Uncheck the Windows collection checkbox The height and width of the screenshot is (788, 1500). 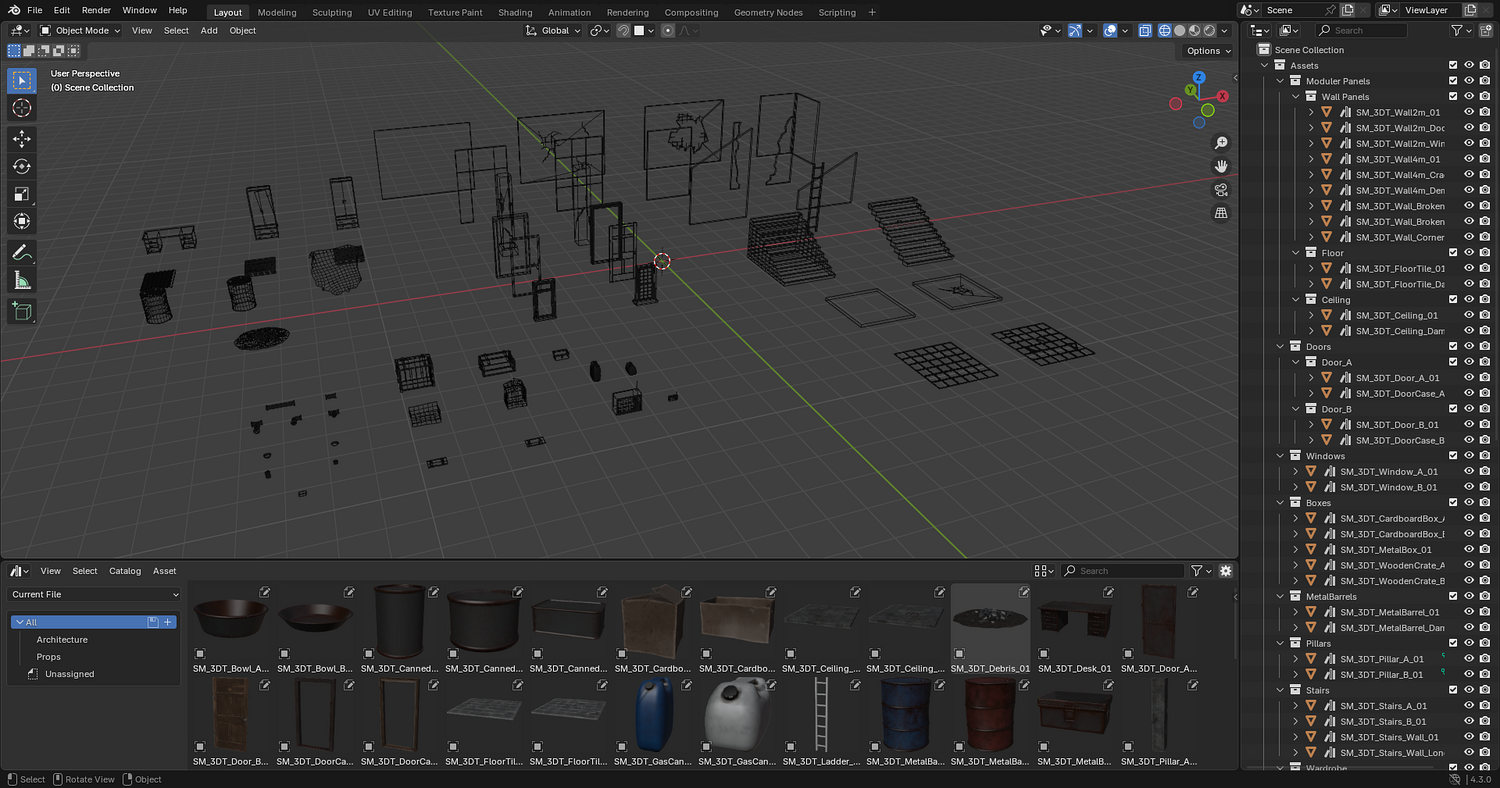[x=1453, y=456]
